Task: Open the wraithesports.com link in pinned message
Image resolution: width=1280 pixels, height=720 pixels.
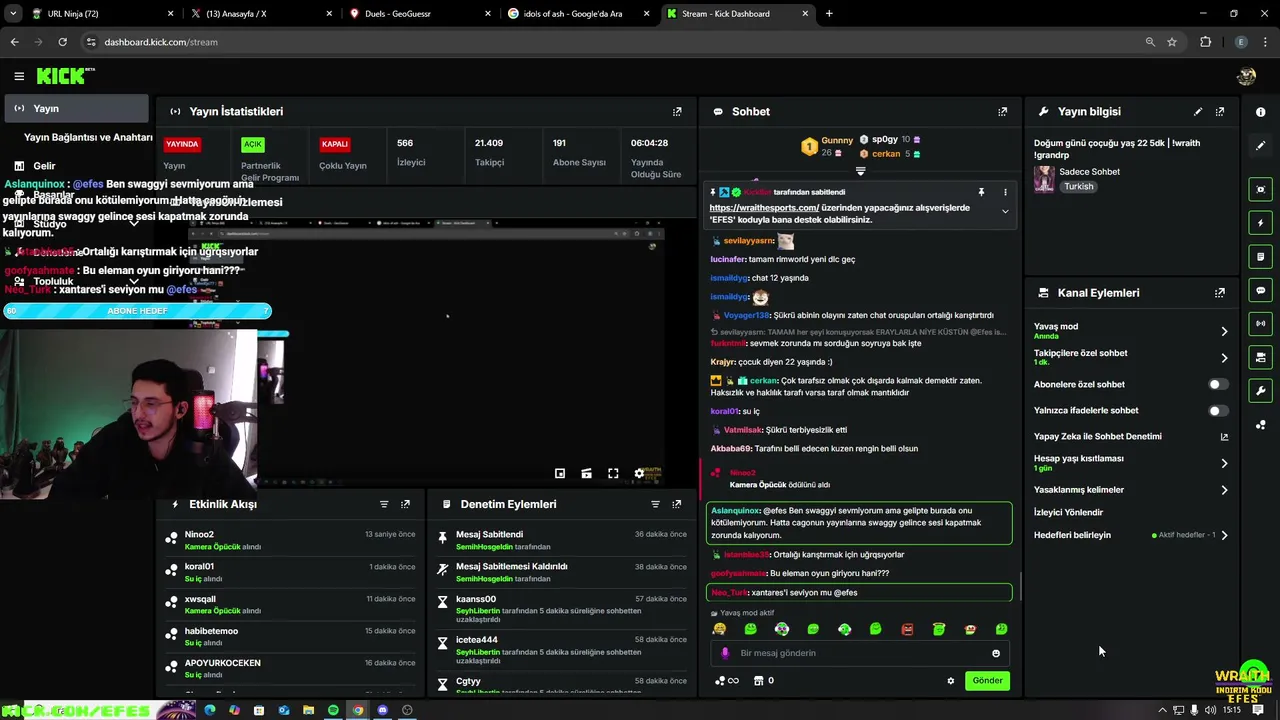Action: tap(764, 208)
